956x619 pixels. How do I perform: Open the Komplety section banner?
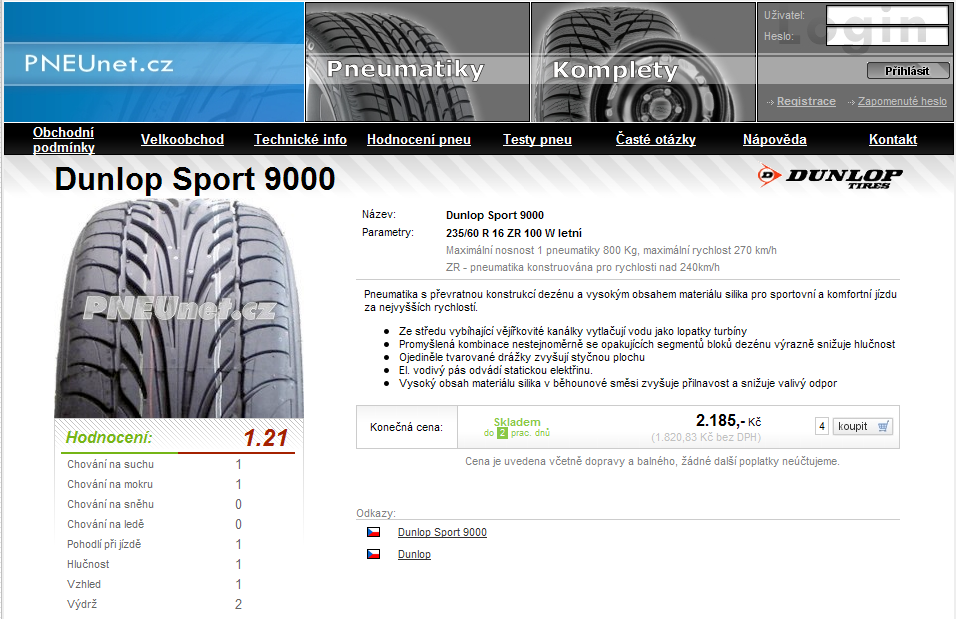pos(644,62)
